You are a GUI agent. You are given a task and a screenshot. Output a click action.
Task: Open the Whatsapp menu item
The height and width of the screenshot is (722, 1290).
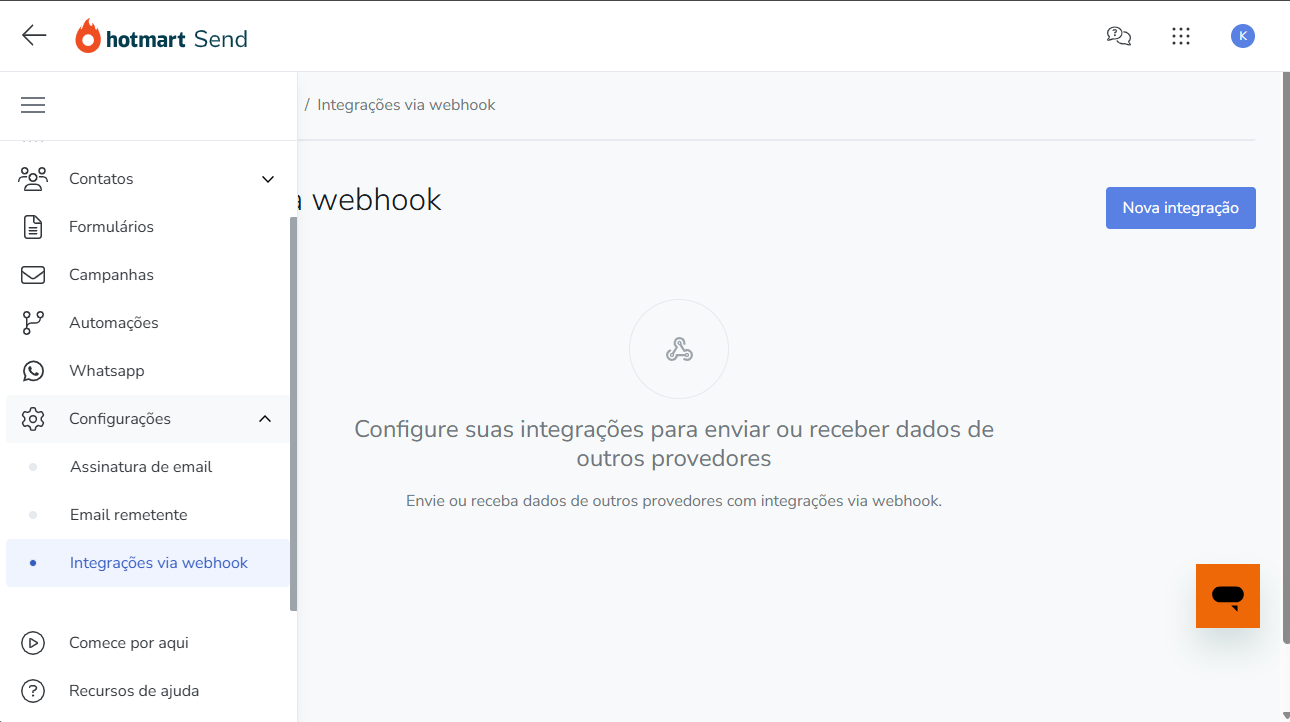point(148,371)
